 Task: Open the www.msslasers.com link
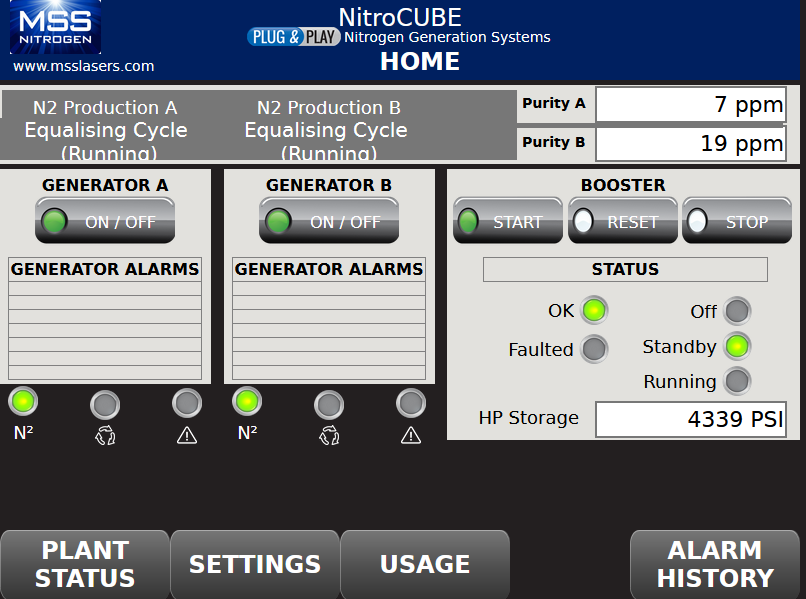[x=83, y=66]
